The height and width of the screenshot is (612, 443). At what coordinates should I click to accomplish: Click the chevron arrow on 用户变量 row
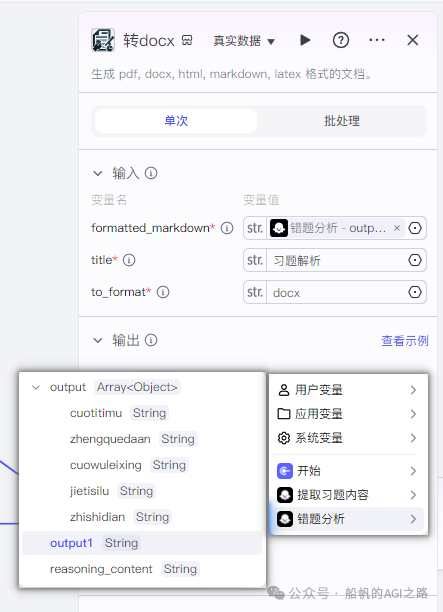click(x=413, y=390)
